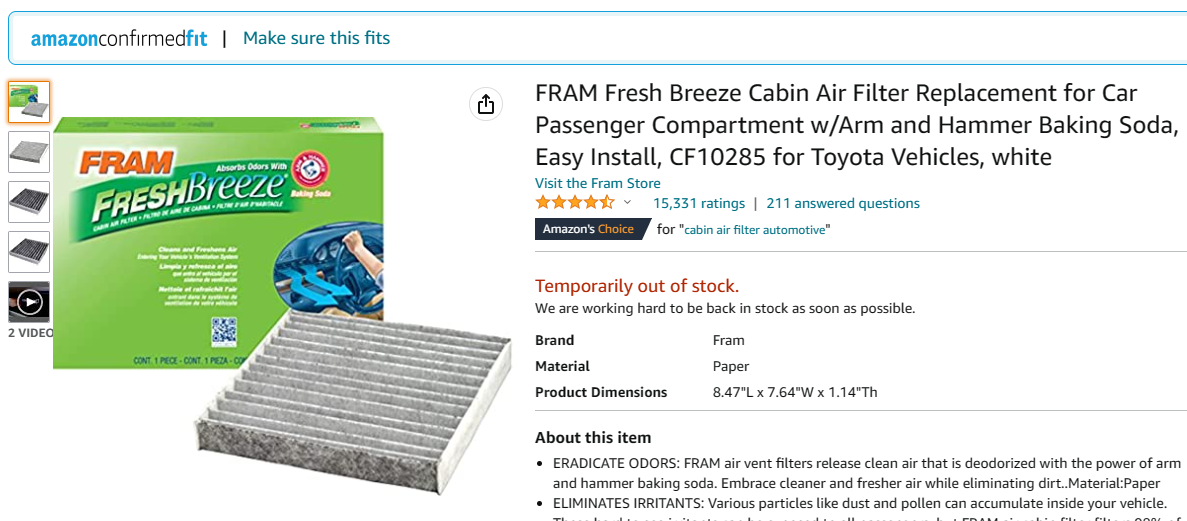Play the product video thumbnail
This screenshot has height=521, width=1187.
tap(29, 302)
